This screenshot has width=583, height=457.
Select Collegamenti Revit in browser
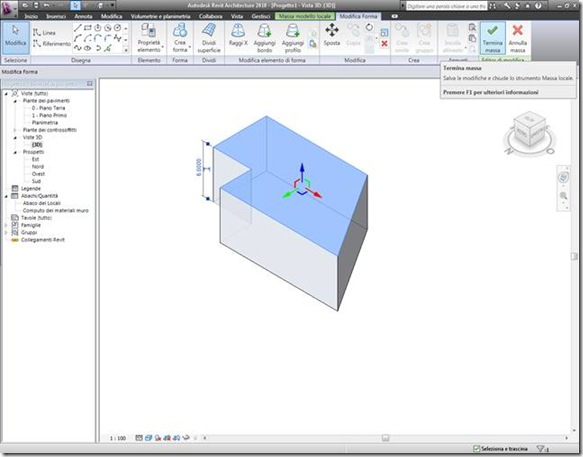pyautogui.click(x=42, y=240)
